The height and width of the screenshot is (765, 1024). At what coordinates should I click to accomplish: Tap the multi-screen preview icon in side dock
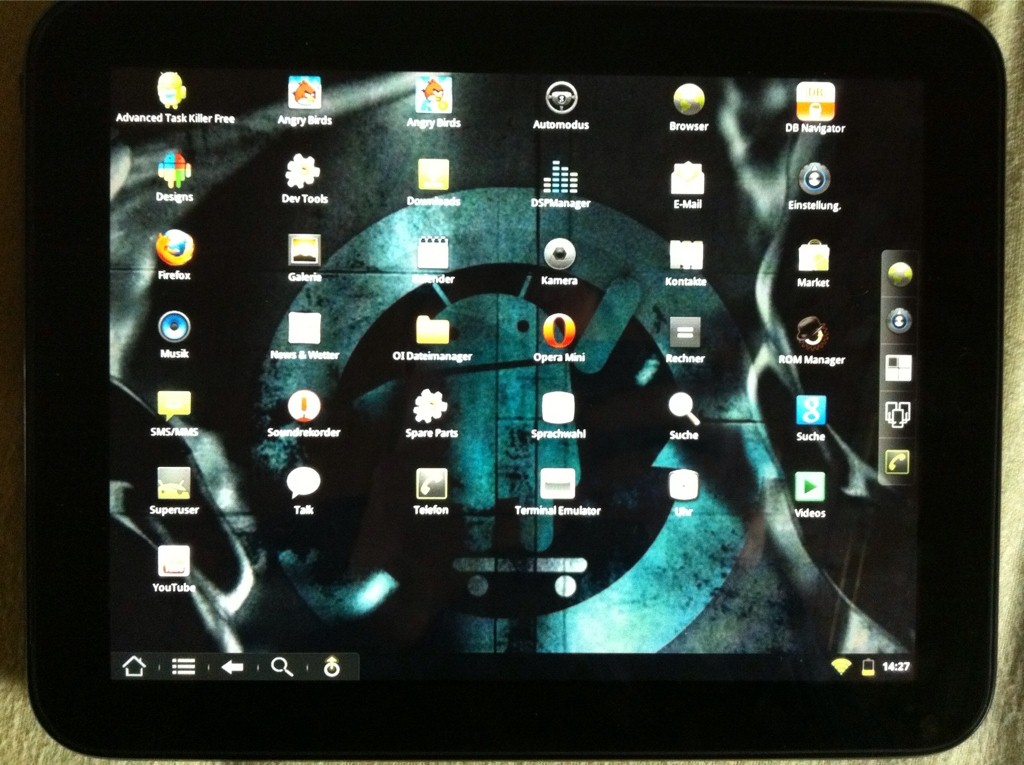(898, 414)
